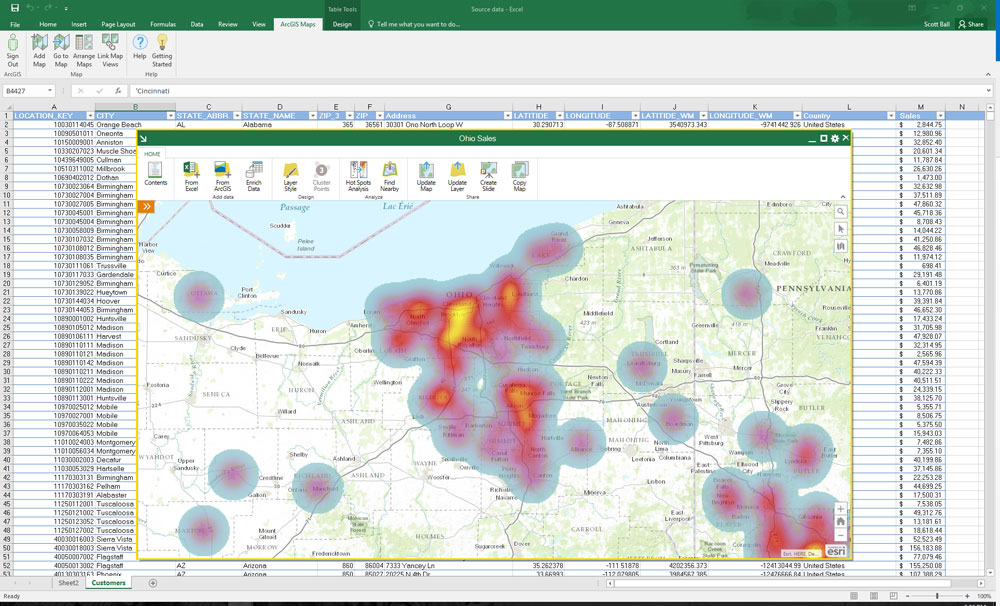Click the Enrich Data tool
The height and width of the screenshot is (606, 1000).
[254, 174]
